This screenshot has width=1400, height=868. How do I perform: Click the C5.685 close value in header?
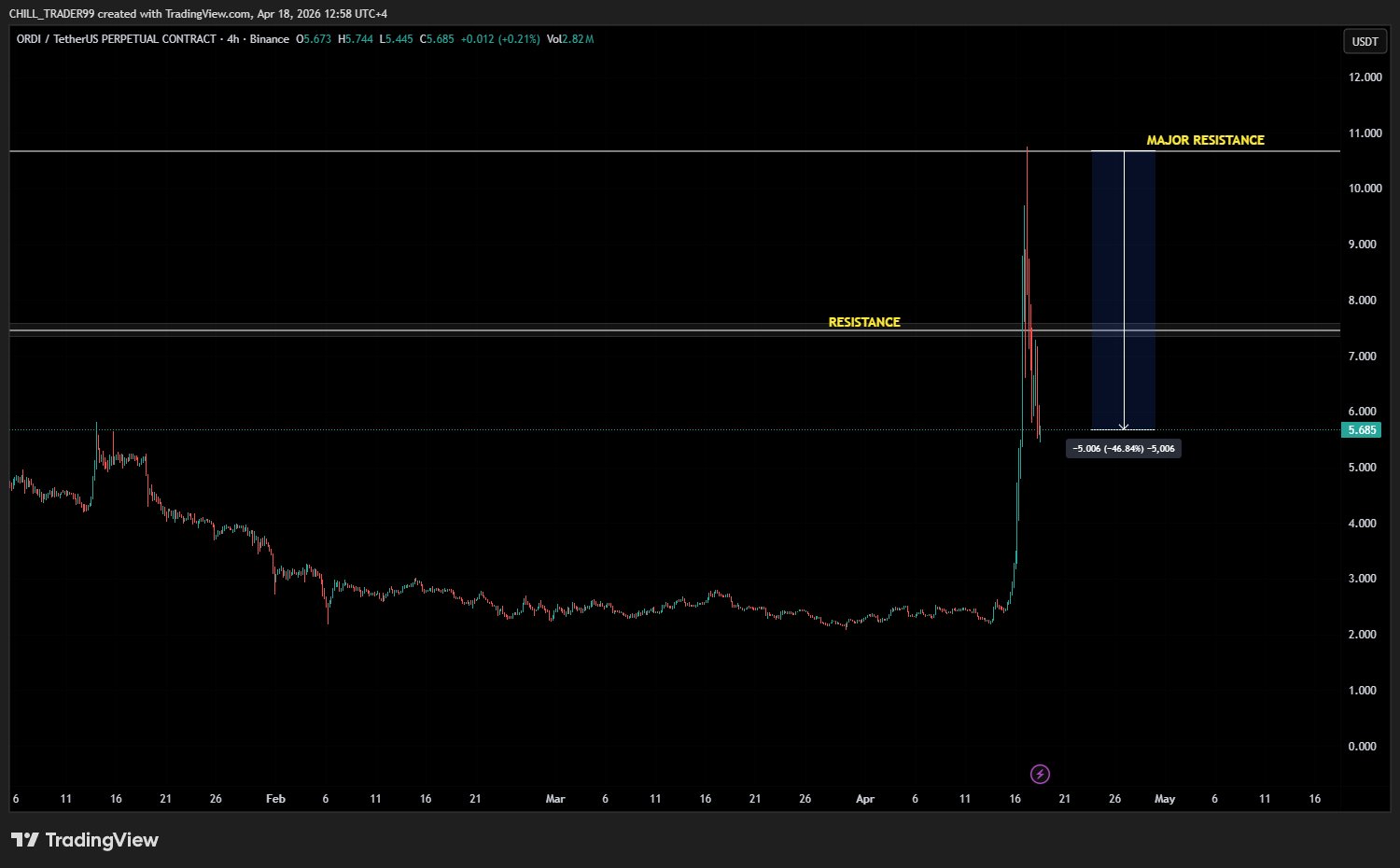click(x=437, y=39)
